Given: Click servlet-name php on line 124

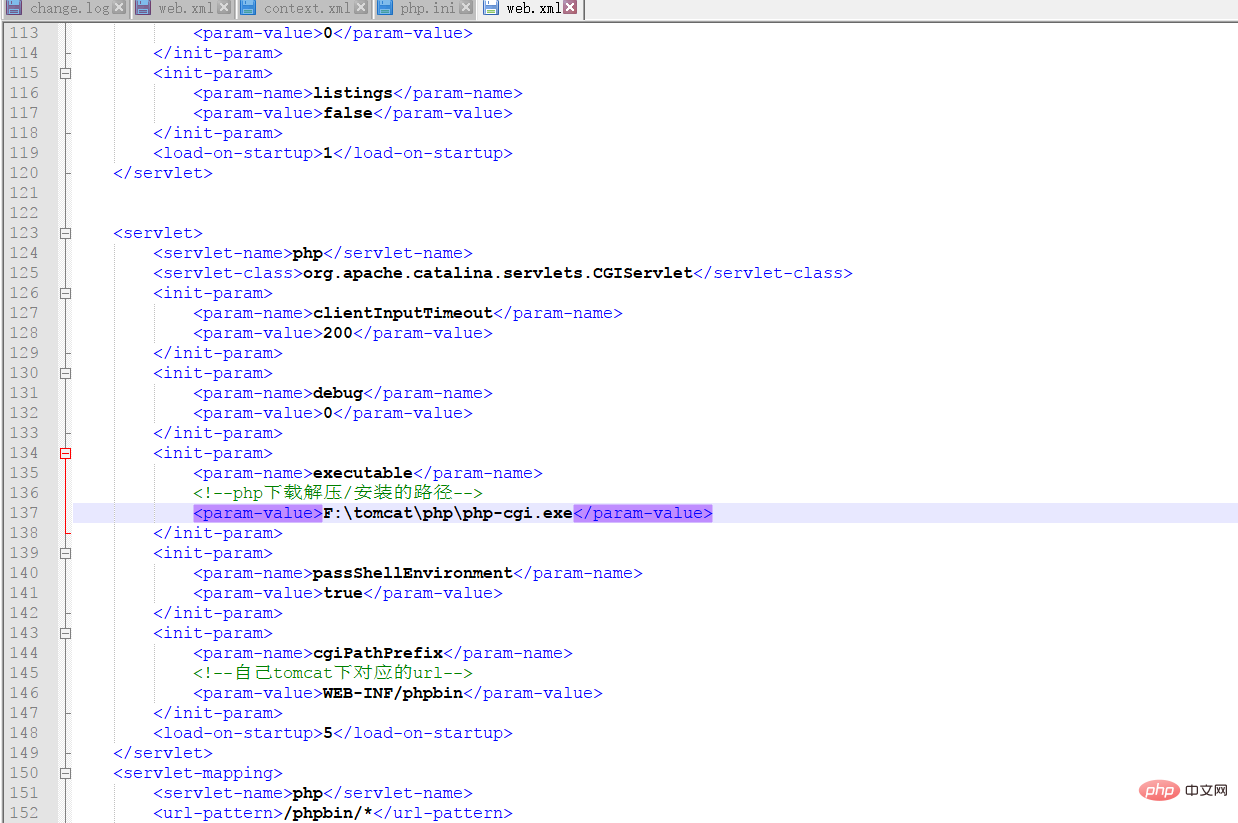Looking at the screenshot, I should click(308, 253).
